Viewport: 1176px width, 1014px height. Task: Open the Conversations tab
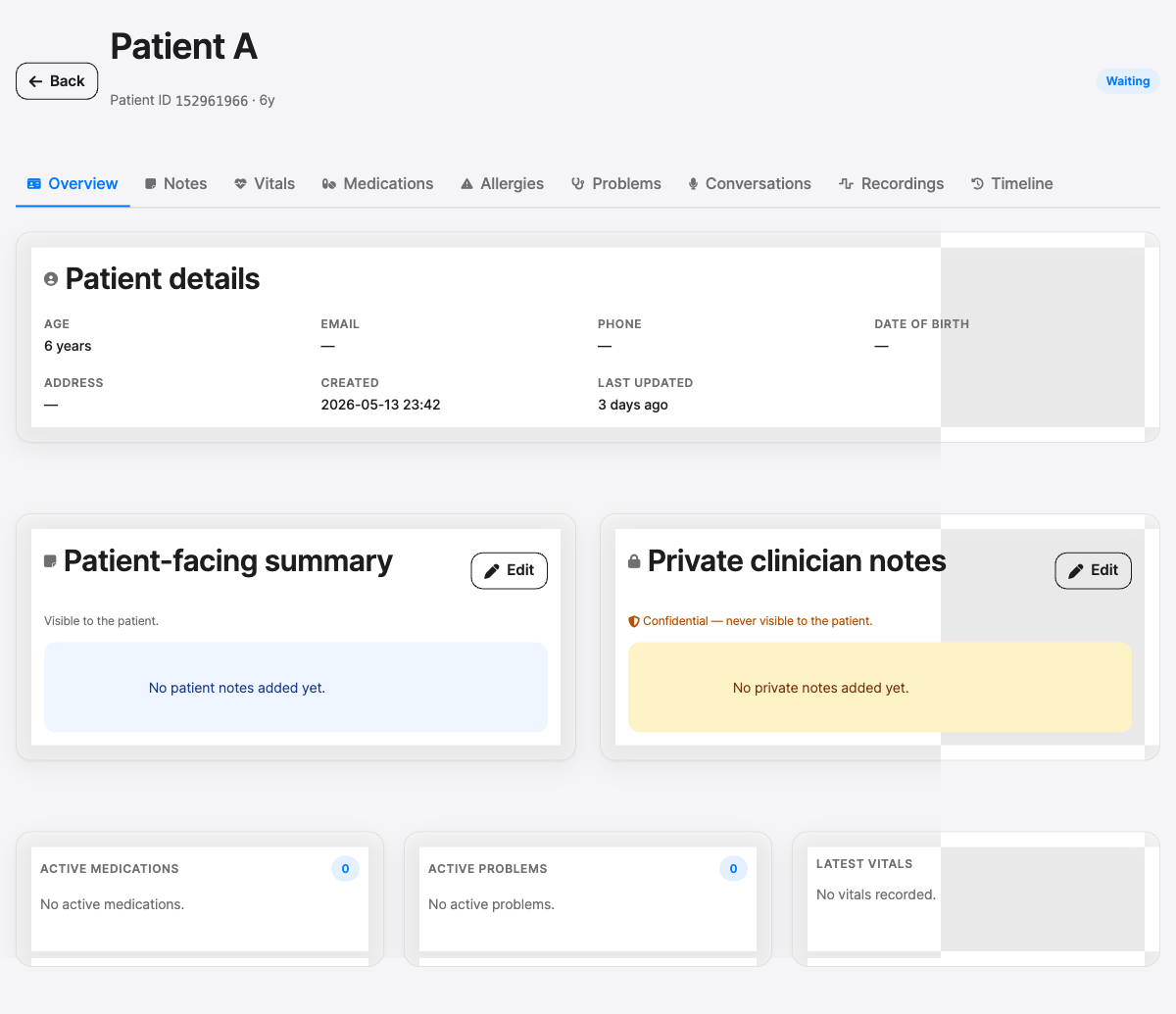coord(749,183)
